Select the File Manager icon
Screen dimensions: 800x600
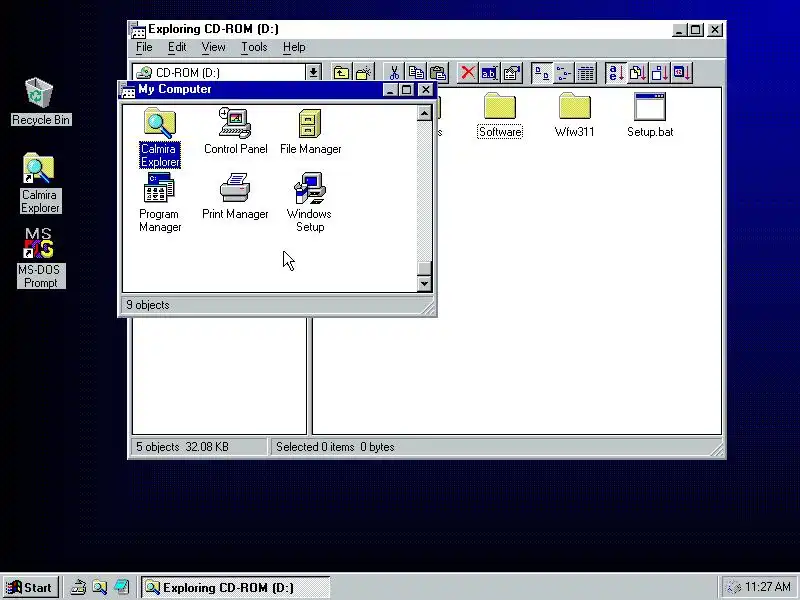click(310, 131)
